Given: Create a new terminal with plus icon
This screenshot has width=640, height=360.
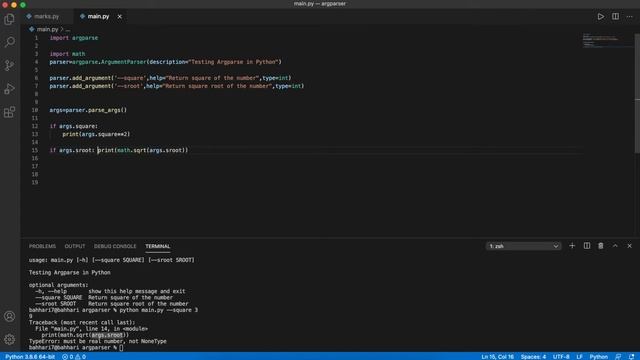Looking at the screenshot, I should pos(572,246).
